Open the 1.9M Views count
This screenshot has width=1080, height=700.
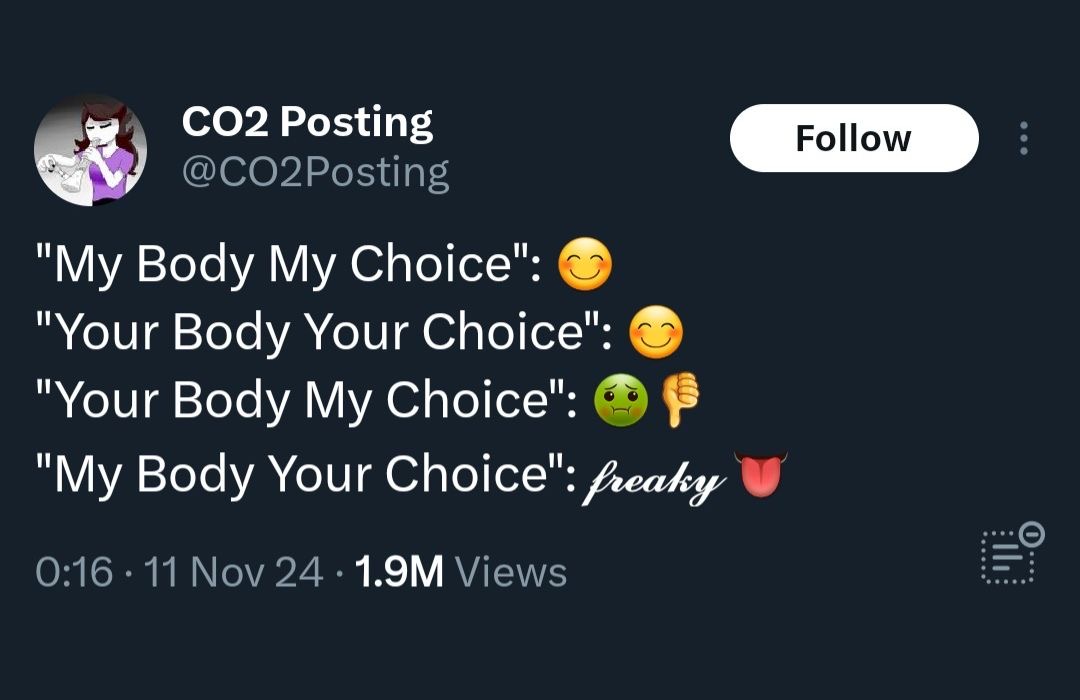pyautogui.click(x=461, y=572)
